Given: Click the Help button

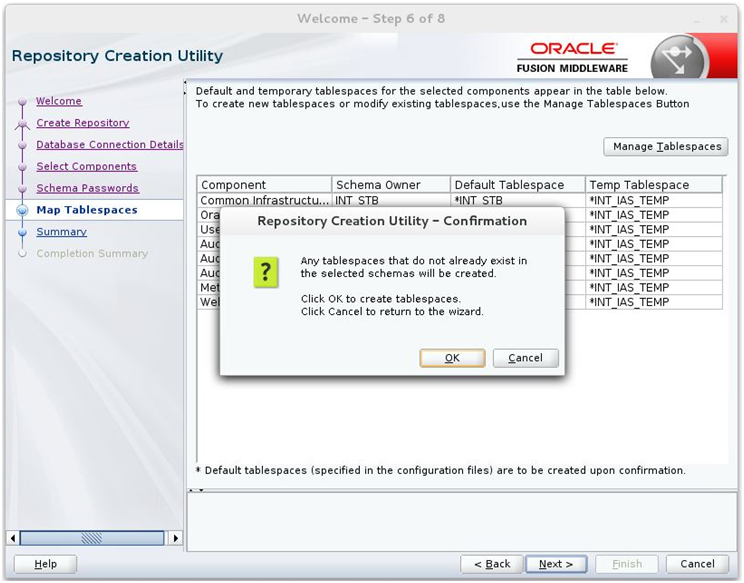Looking at the screenshot, I should (x=46, y=564).
